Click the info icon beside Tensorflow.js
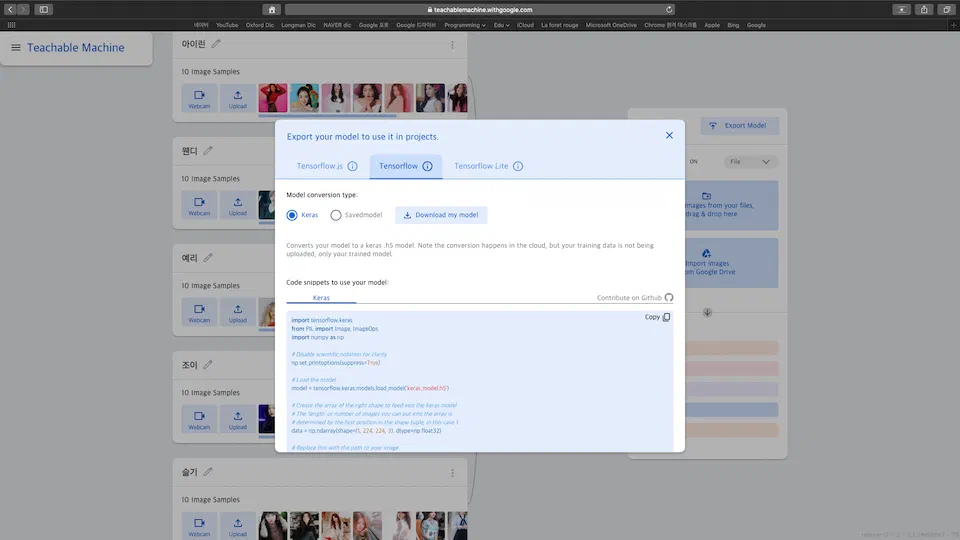The height and width of the screenshot is (540, 960). point(352,166)
